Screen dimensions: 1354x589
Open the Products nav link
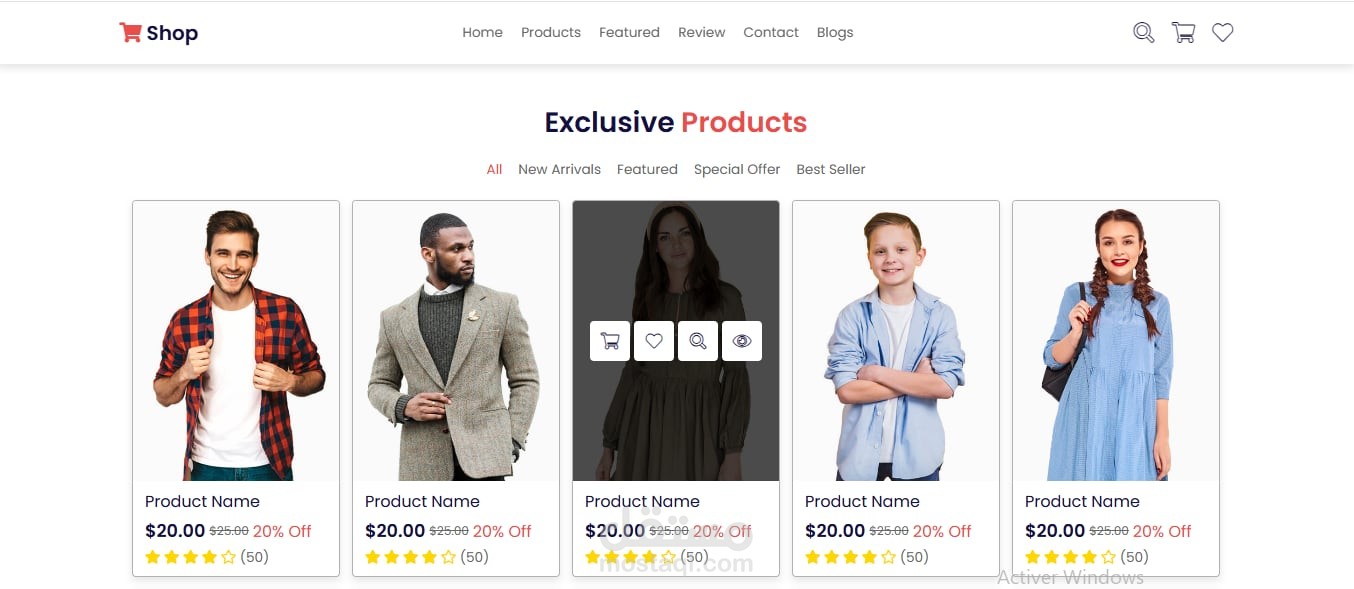coord(551,33)
